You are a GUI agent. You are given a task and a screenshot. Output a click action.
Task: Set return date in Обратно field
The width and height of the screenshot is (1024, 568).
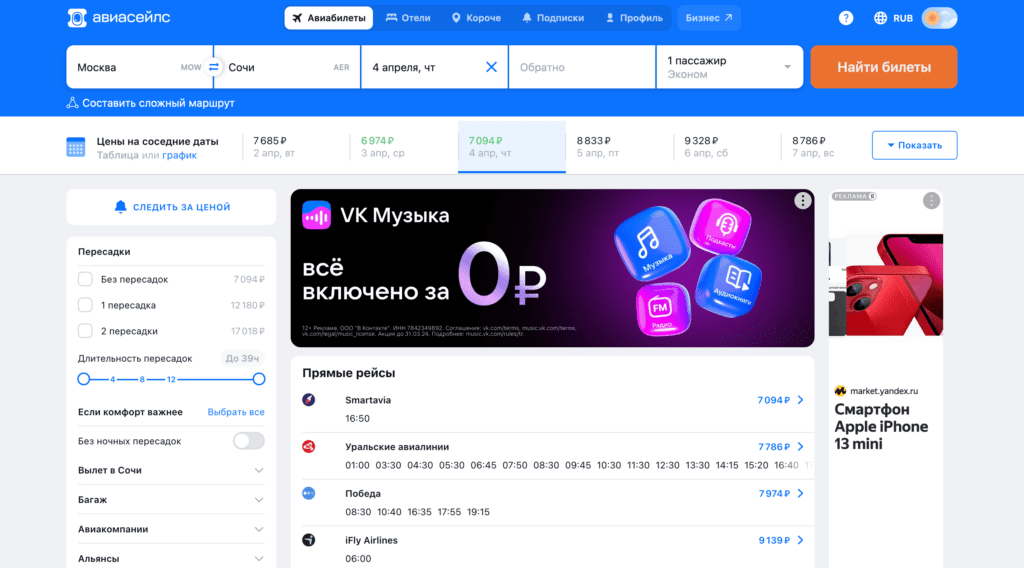(x=582, y=67)
